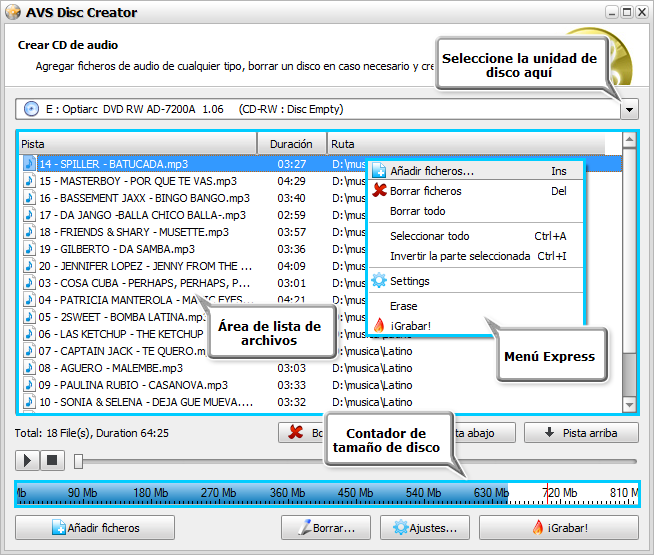The image size is (654, 555).
Task: Choose Invertir la parte seleccionada menu entry
Action: click(476, 256)
